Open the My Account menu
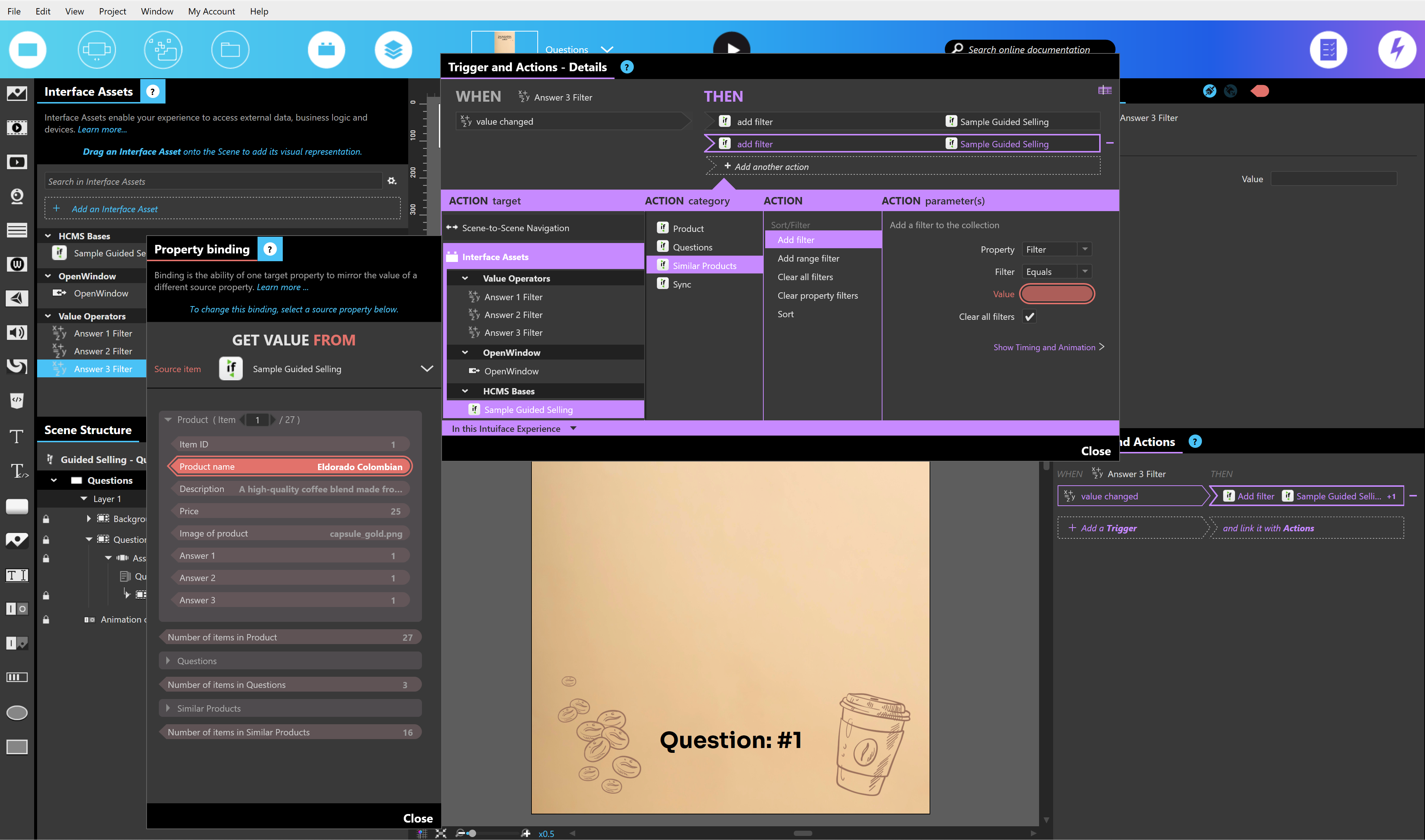 212,12
